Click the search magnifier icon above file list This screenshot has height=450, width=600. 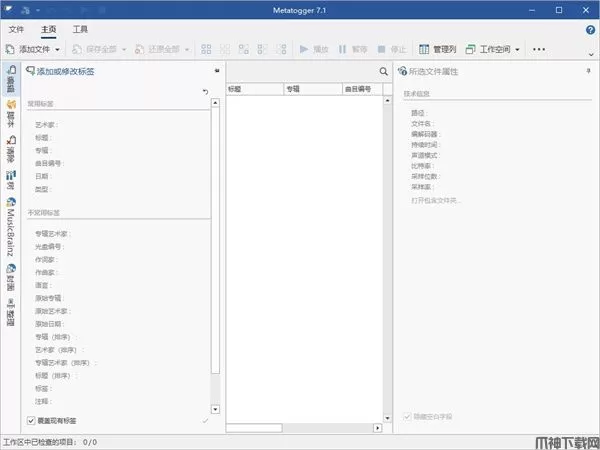tap(383, 72)
